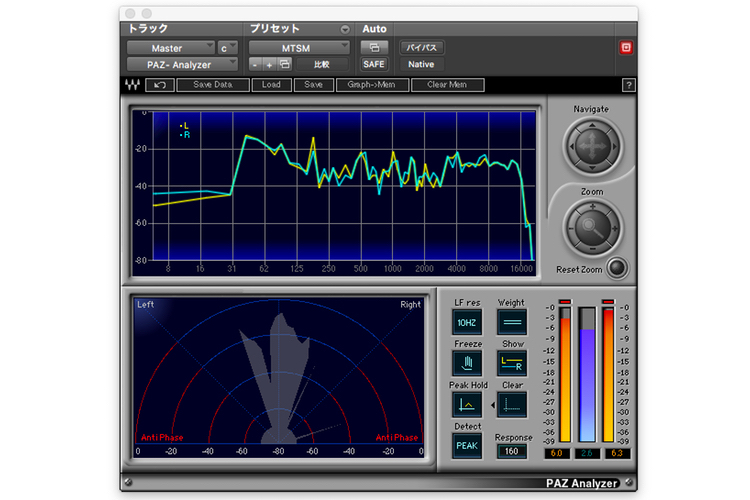Screen dimensions: 750x500
Task: Open the preset settings round arrow menu
Action: 345,30
